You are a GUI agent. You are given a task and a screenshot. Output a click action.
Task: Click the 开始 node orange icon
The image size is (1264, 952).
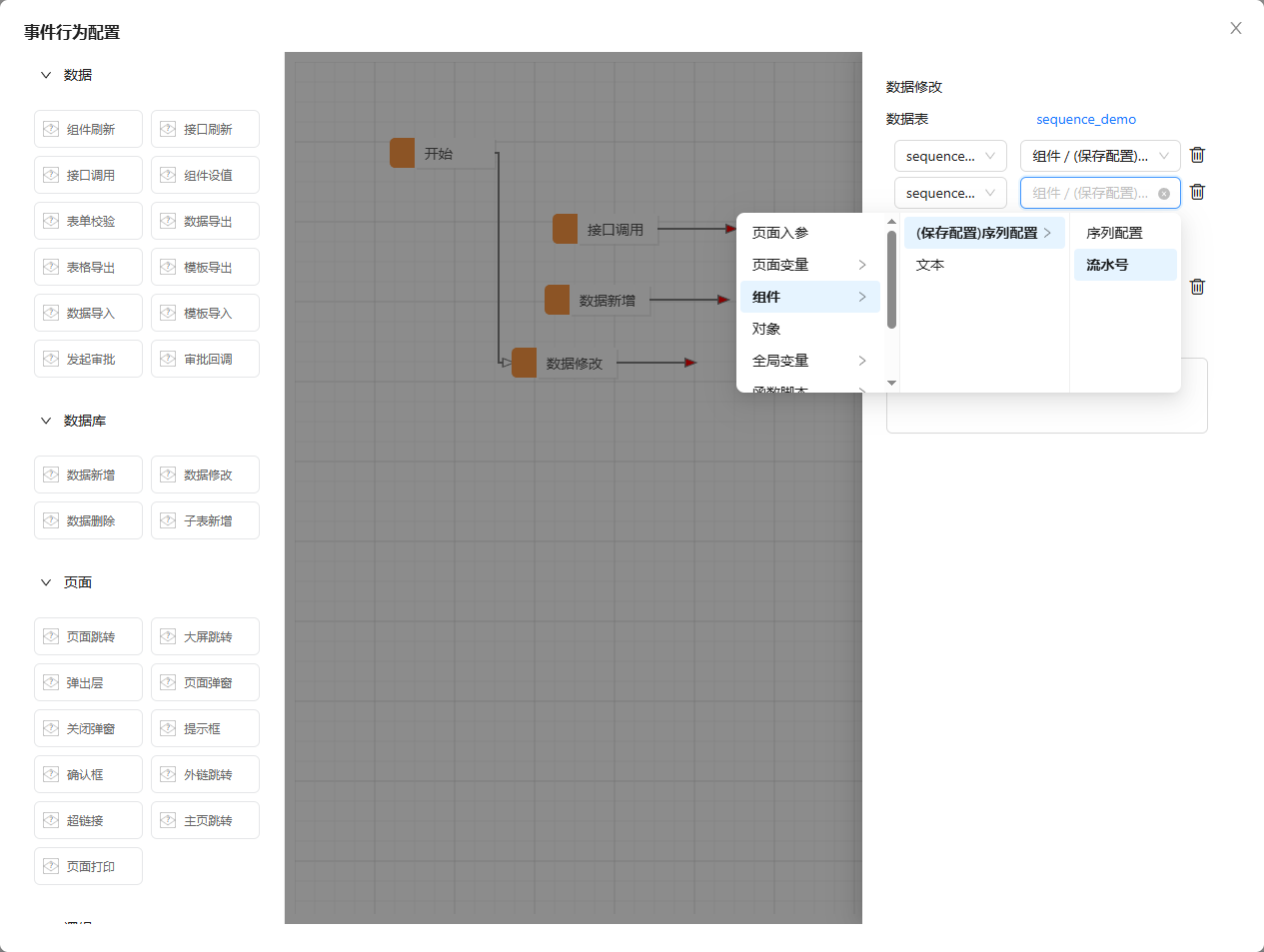[x=402, y=153]
